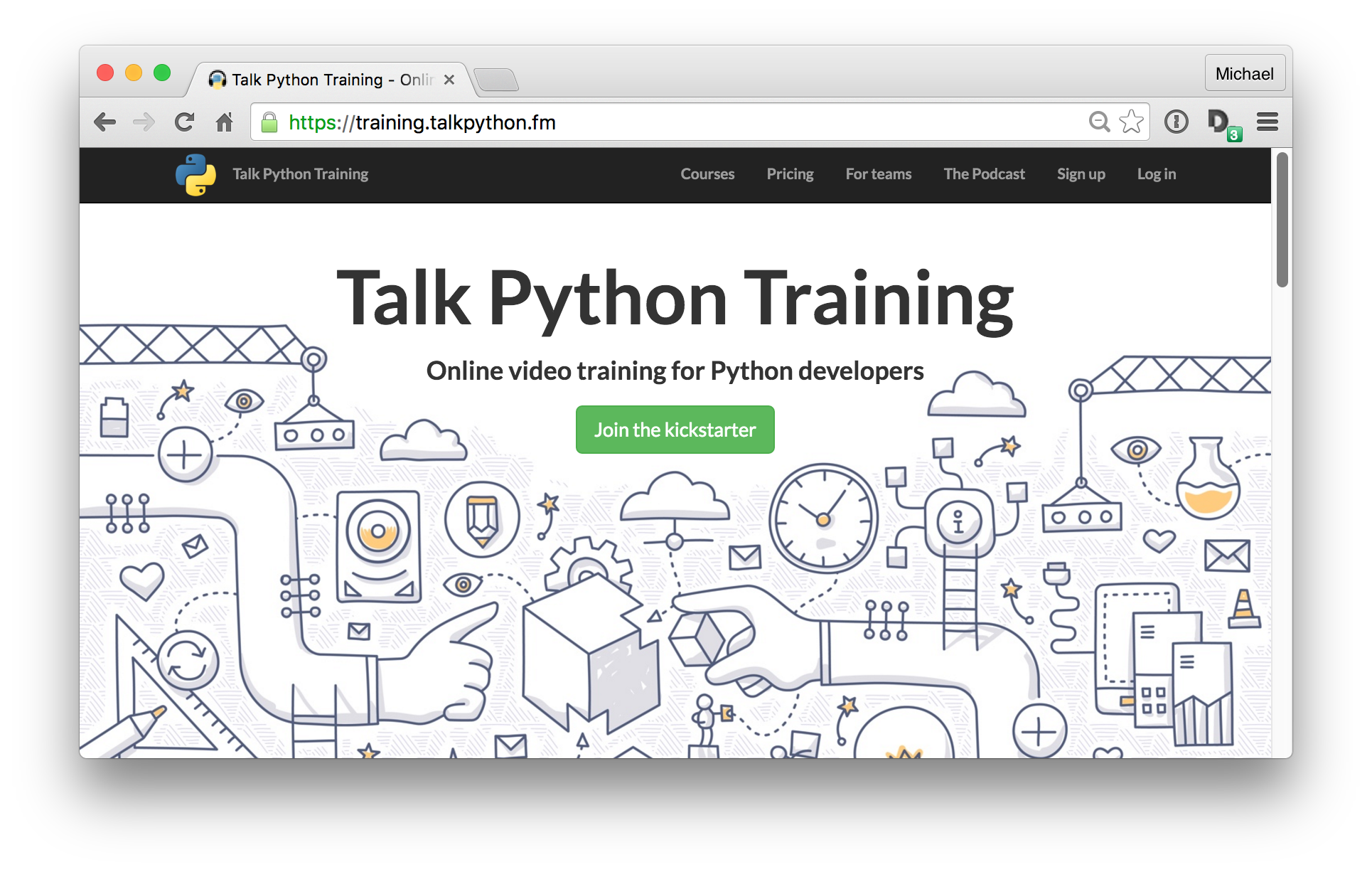1372x872 pixels.
Task: Select the Python logo in the navbar
Action: 195,174
